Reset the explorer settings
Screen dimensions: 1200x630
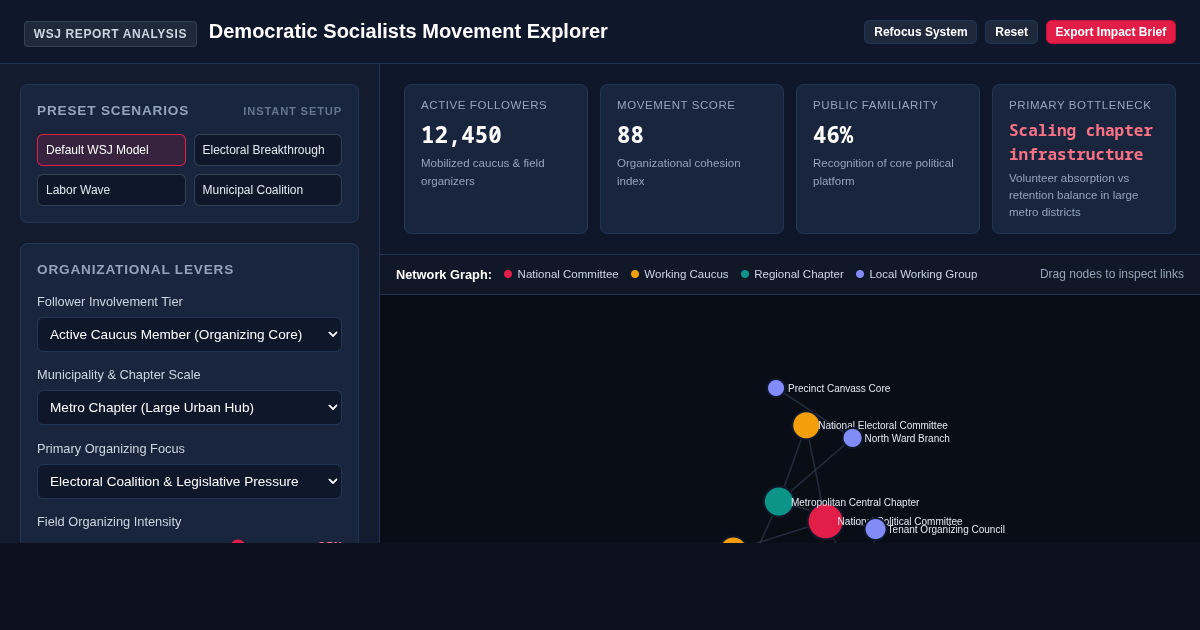[1011, 32]
